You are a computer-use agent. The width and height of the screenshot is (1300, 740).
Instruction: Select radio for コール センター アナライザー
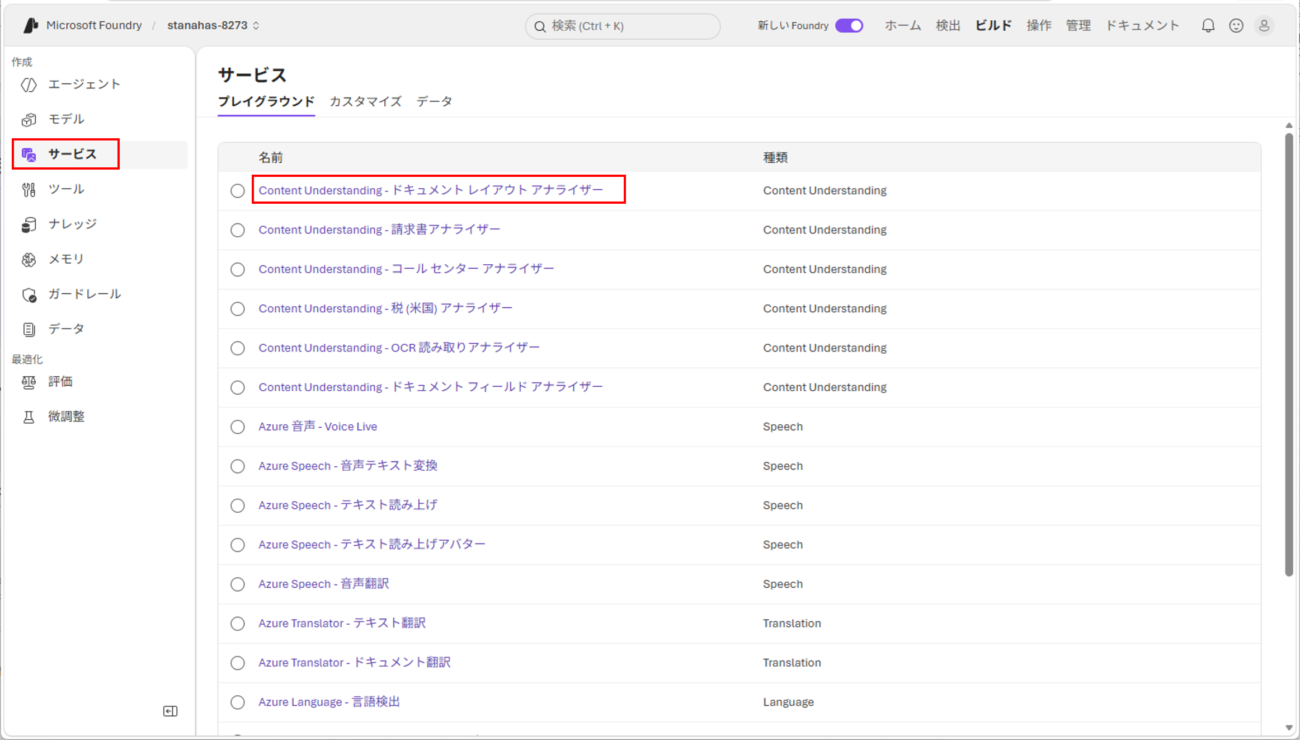click(237, 270)
